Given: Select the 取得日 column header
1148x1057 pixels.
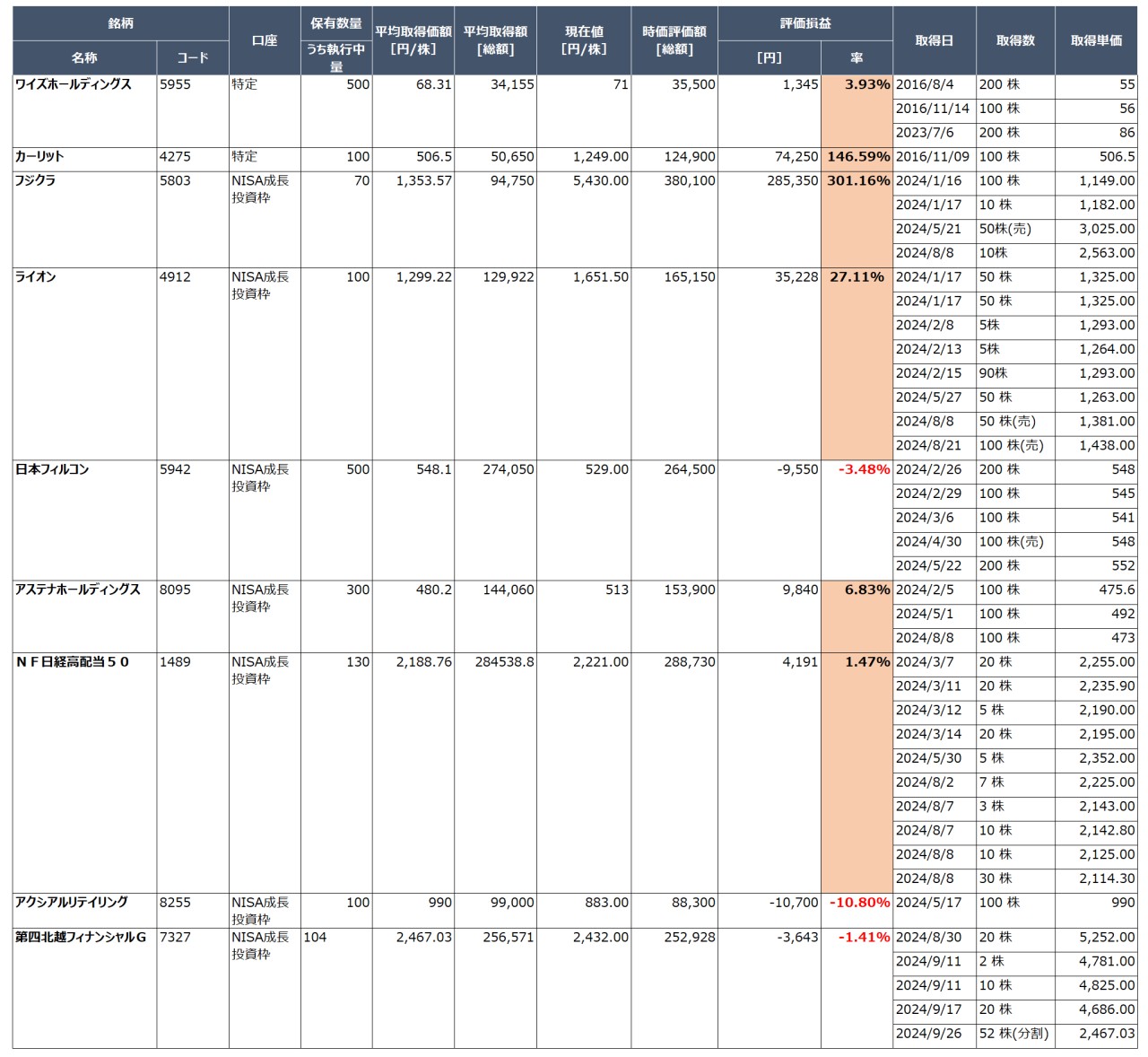Looking at the screenshot, I should click(934, 40).
